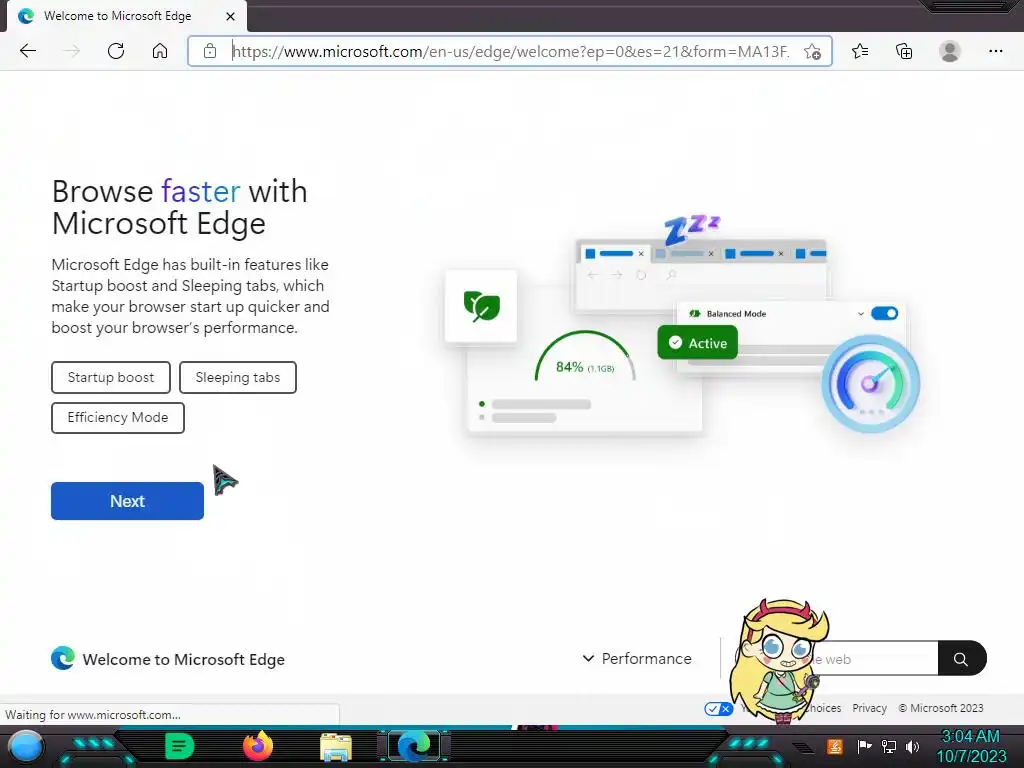Open the Collections icon
Viewport: 1024px width, 768px height.
click(904, 51)
